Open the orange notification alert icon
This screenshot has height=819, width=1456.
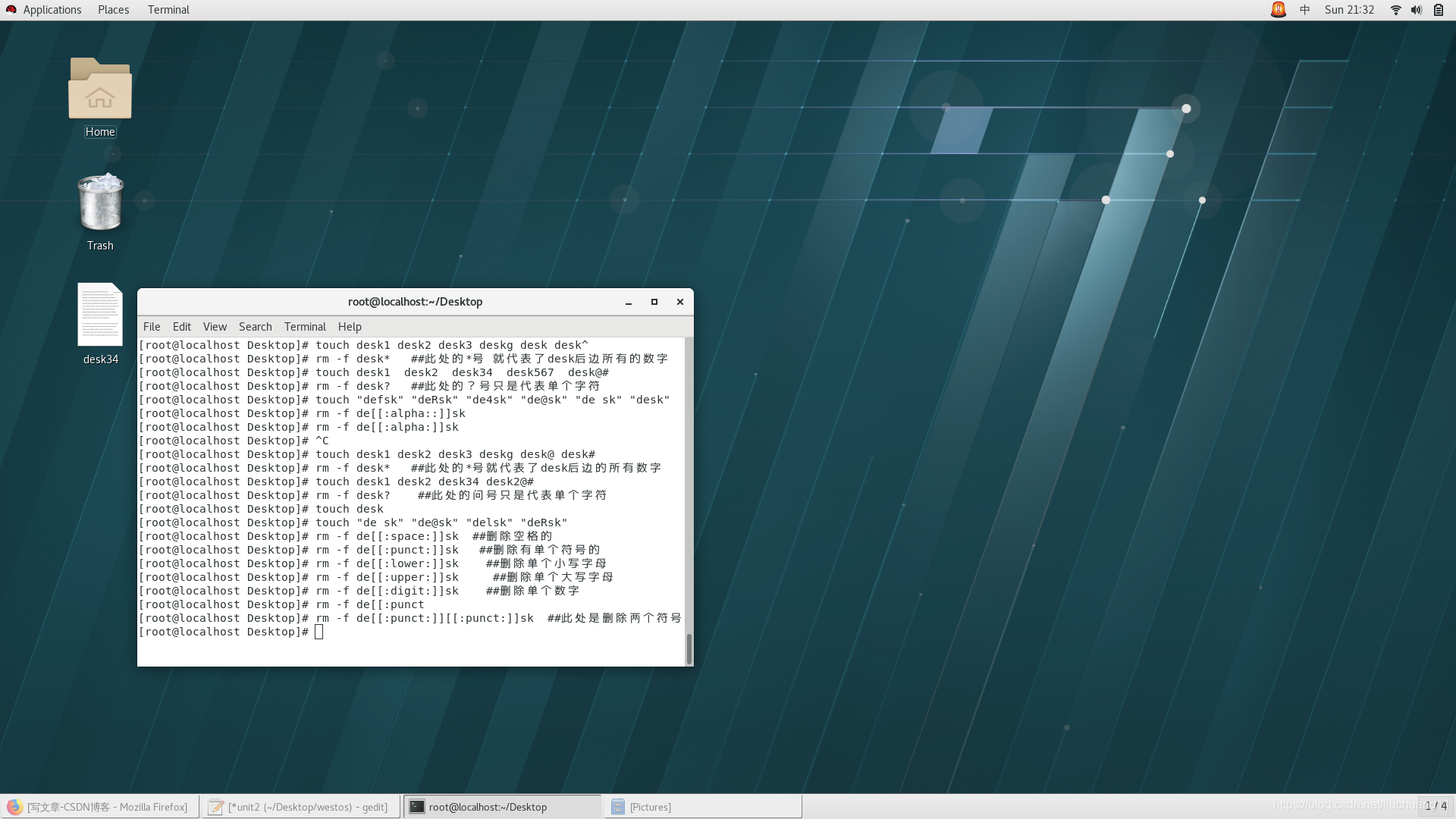tap(1279, 10)
